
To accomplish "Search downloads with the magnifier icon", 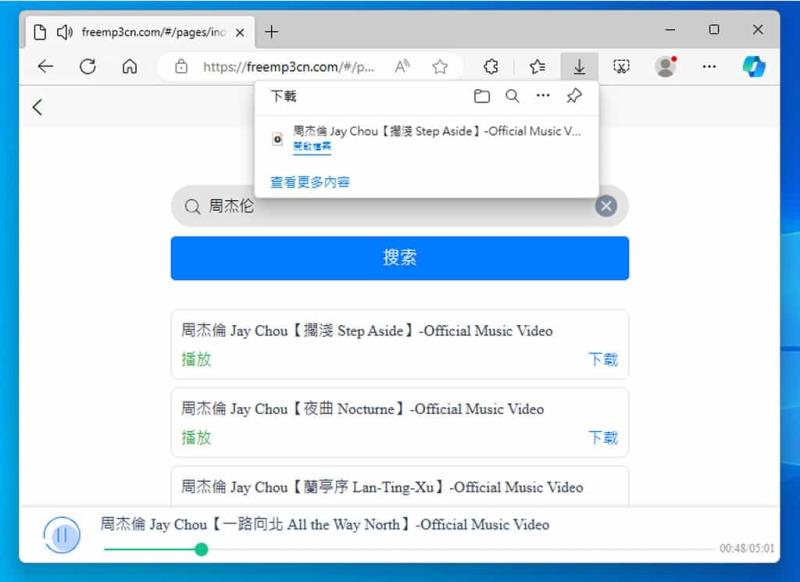I will click(x=512, y=96).
